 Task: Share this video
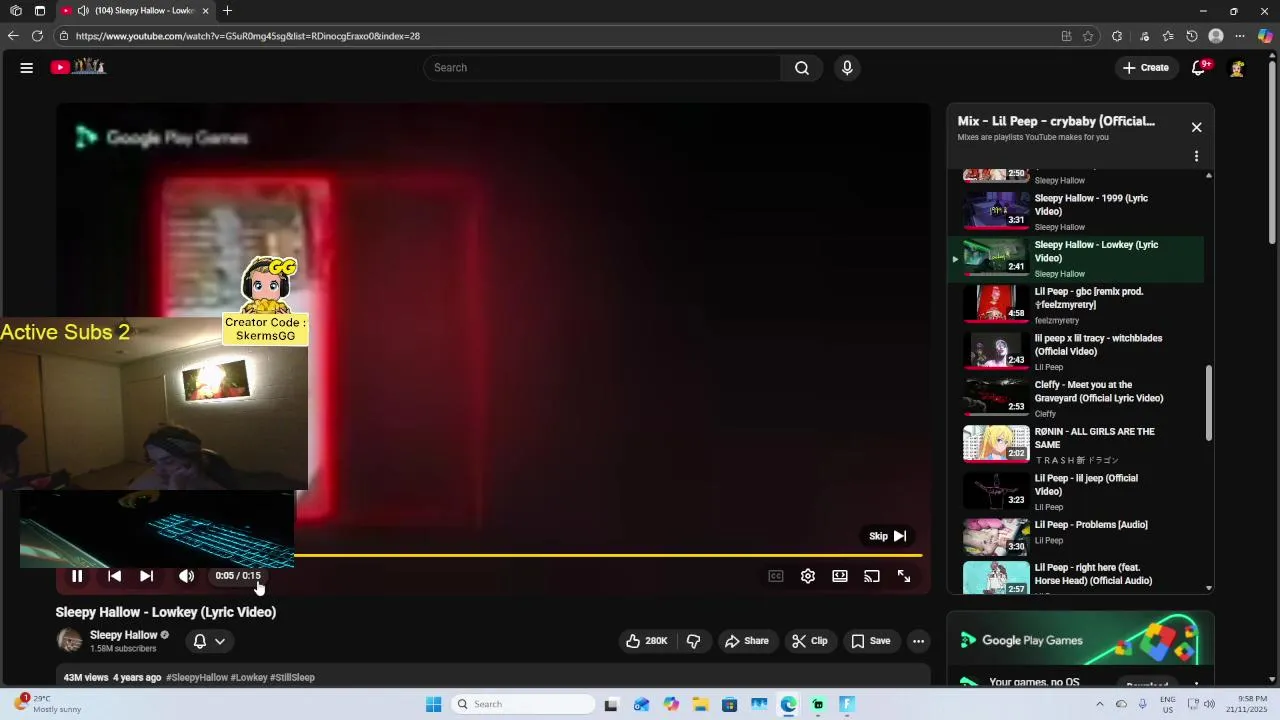747,641
